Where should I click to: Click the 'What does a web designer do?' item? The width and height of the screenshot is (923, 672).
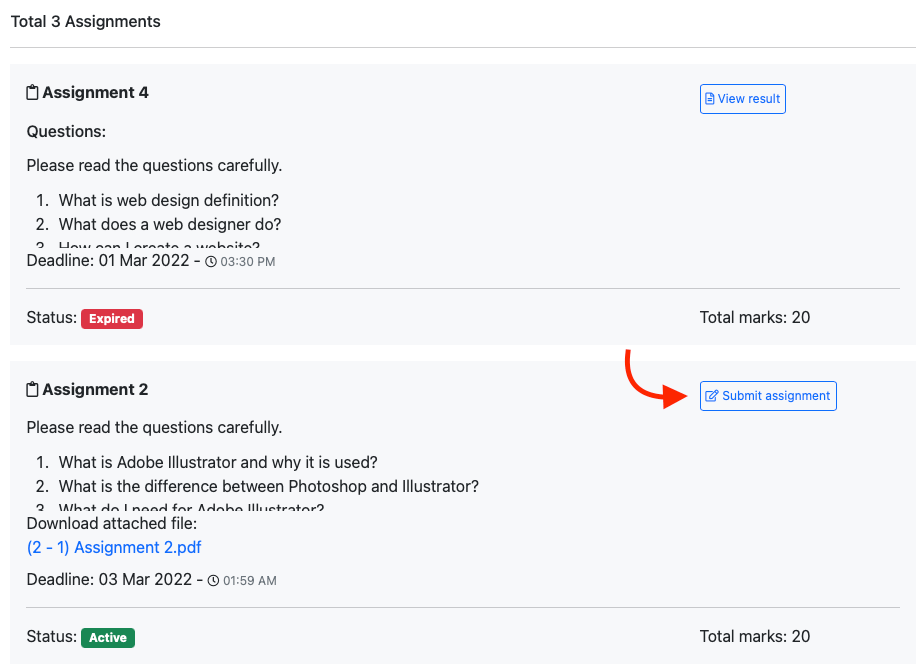click(x=170, y=224)
